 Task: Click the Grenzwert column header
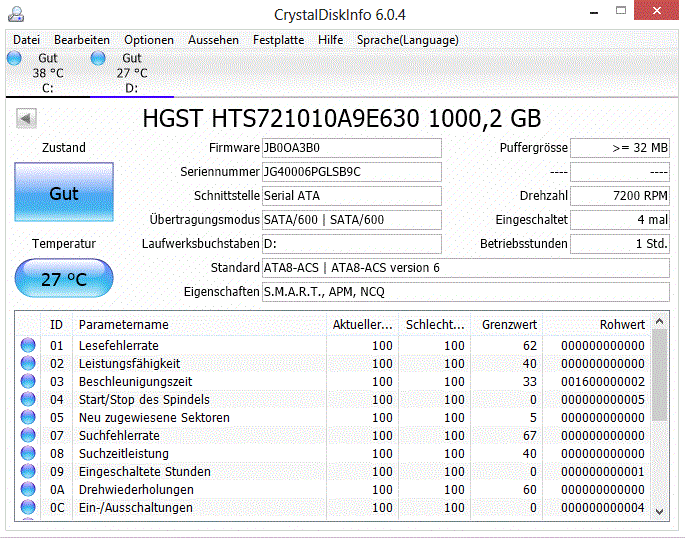[x=507, y=324]
